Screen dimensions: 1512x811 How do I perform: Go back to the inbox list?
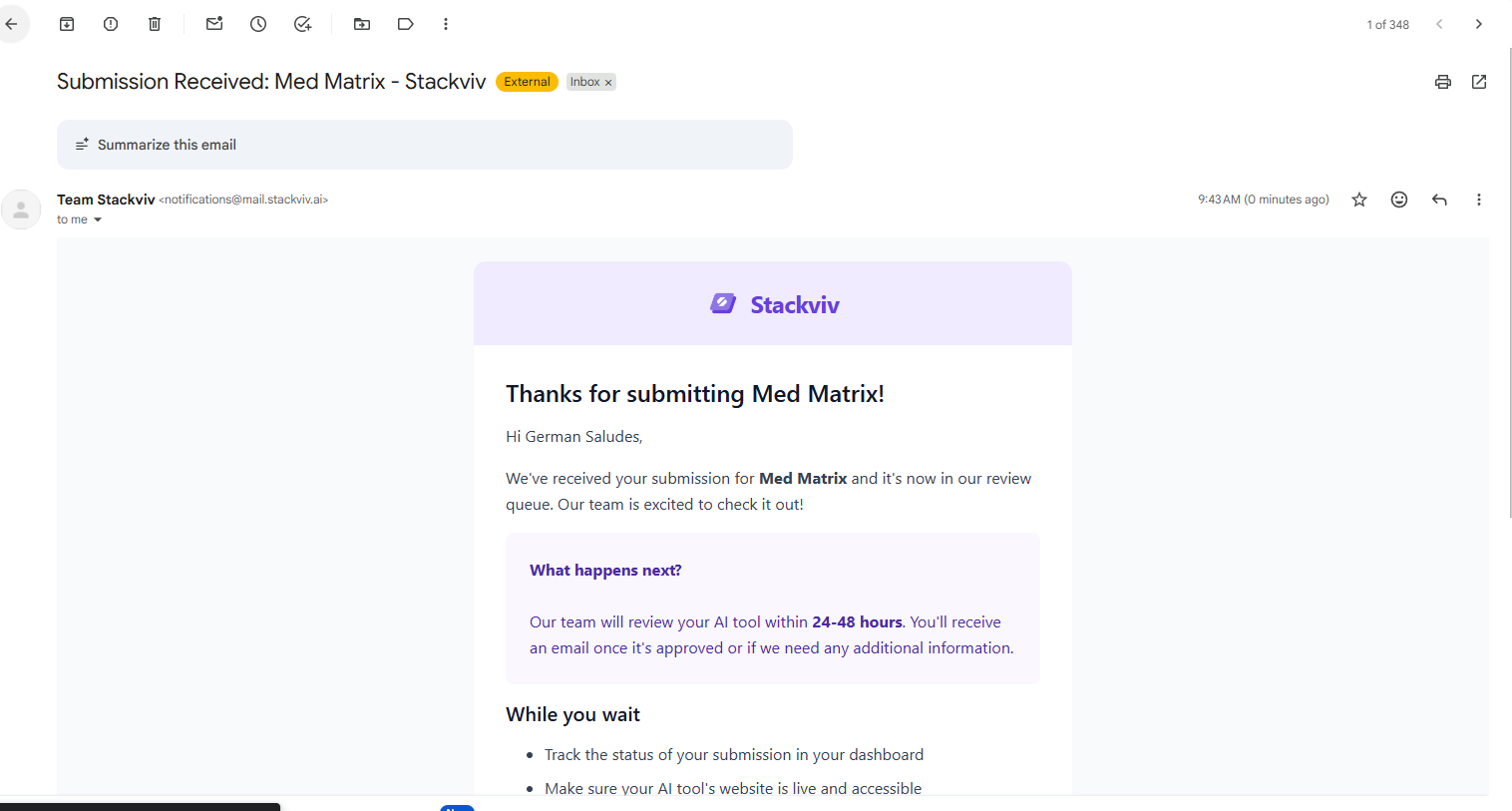[x=12, y=24]
